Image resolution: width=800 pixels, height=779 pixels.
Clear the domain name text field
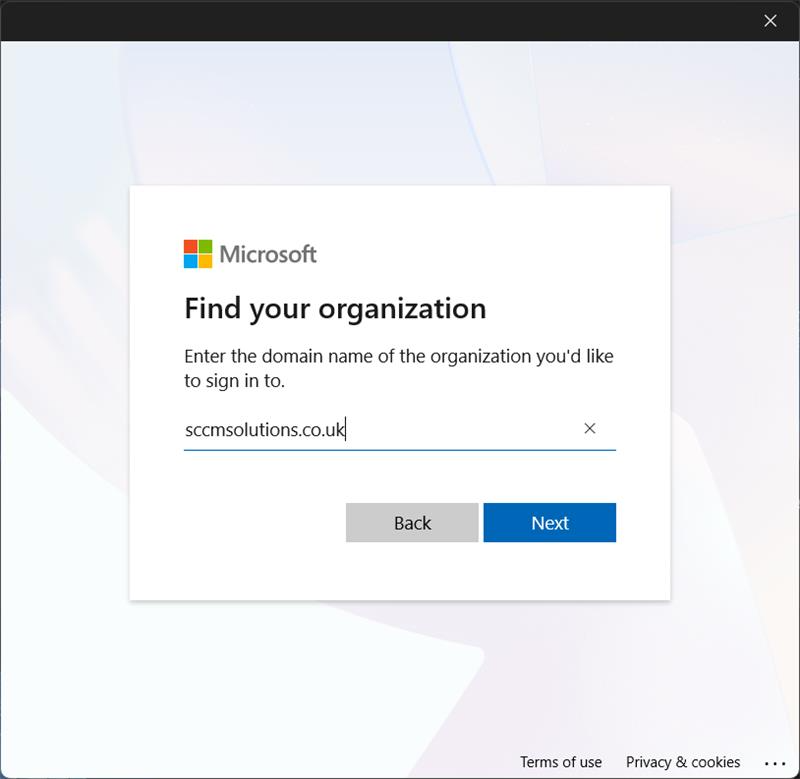pyautogui.click(x=589, y=428)
